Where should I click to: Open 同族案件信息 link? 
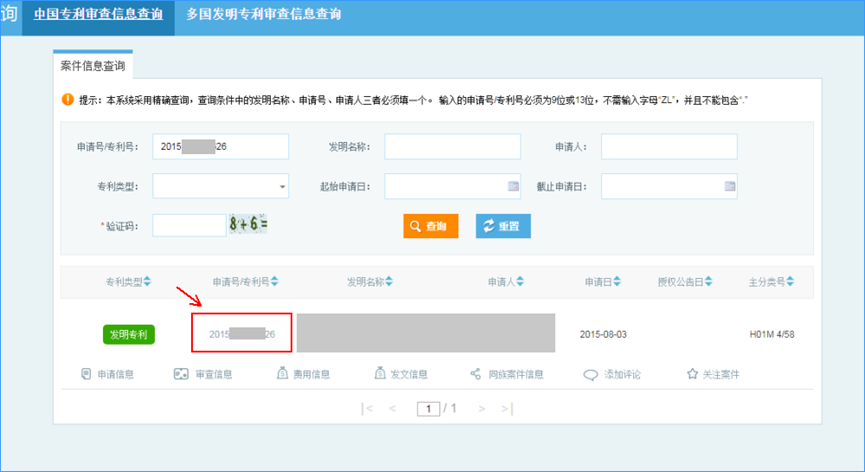516,374
